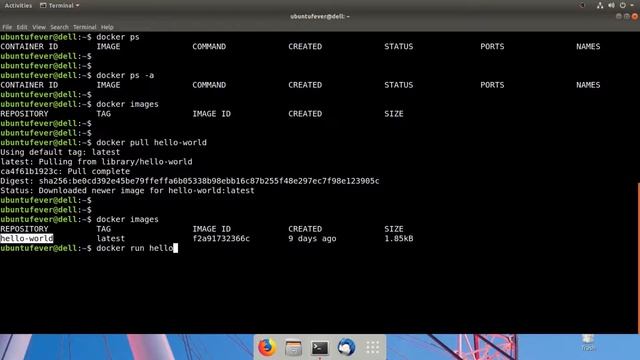Click the 'latest' tag value
This screenshot has height=360, width=640.
(x=111, y=238)
